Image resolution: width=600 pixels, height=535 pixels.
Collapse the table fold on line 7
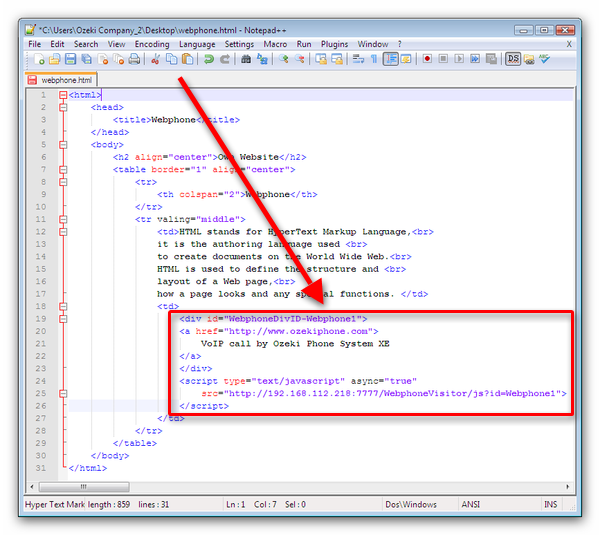(63, 170)
